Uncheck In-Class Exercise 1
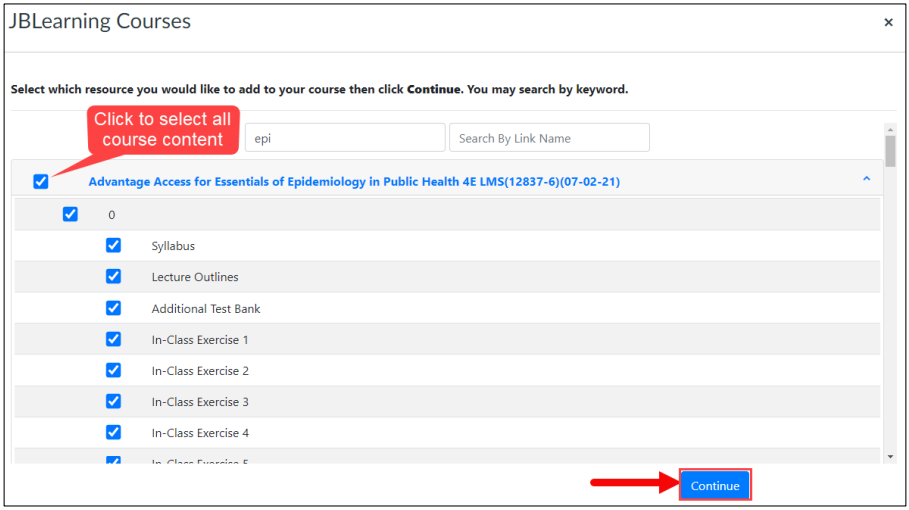This screenshot has width=909, height=510. (x=113, y=339)
